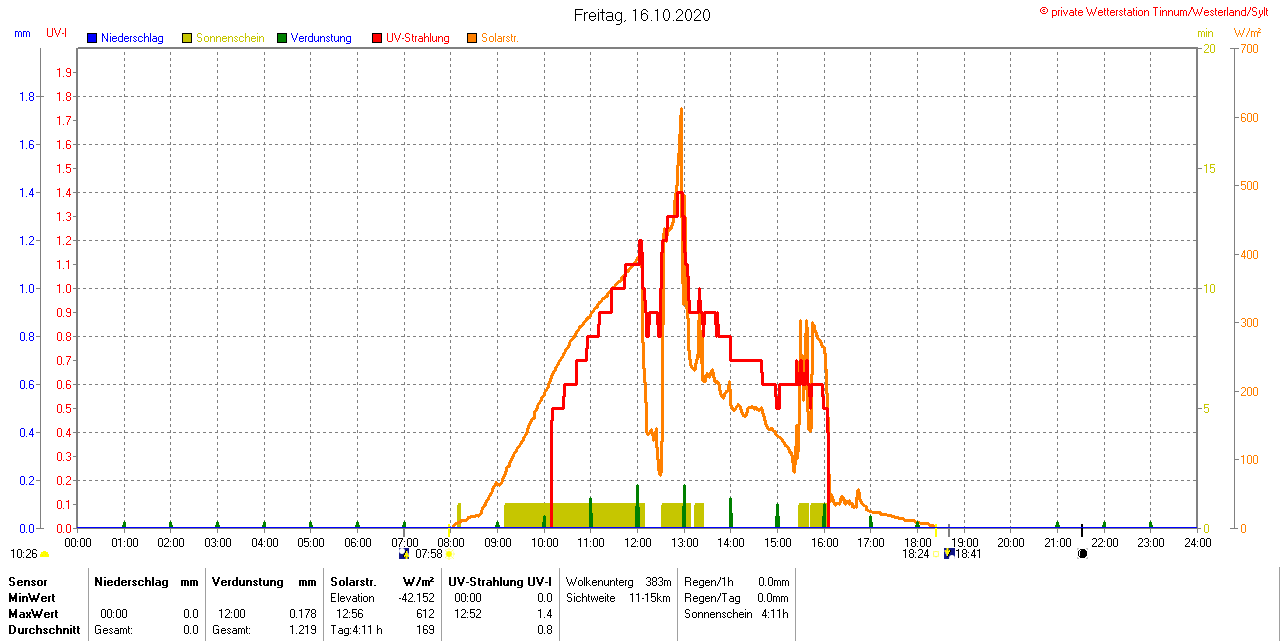Click the blue 1.8 mark on the mm axis

coord(27,96)
